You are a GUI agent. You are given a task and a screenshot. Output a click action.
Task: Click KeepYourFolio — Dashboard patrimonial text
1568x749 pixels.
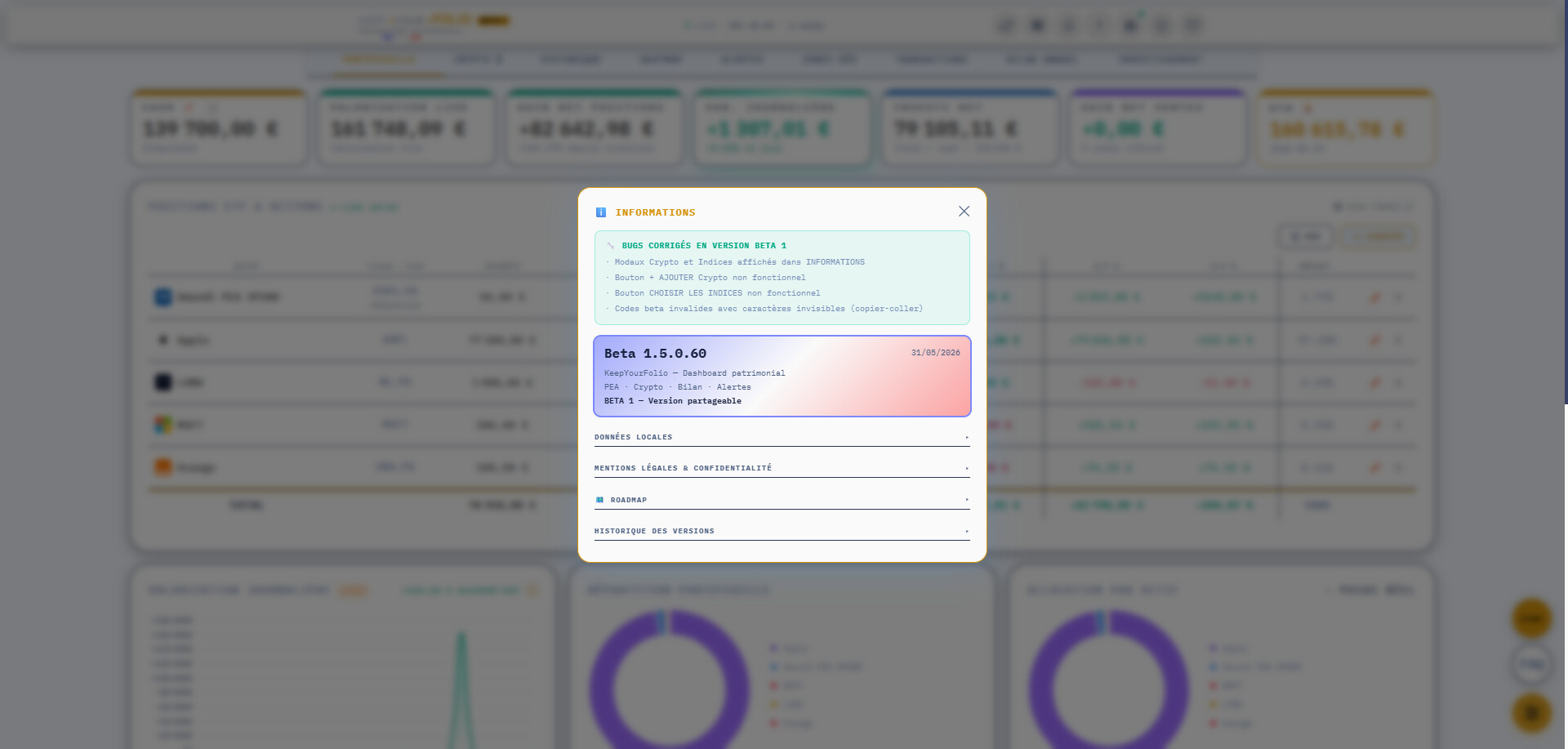[695, 373]
